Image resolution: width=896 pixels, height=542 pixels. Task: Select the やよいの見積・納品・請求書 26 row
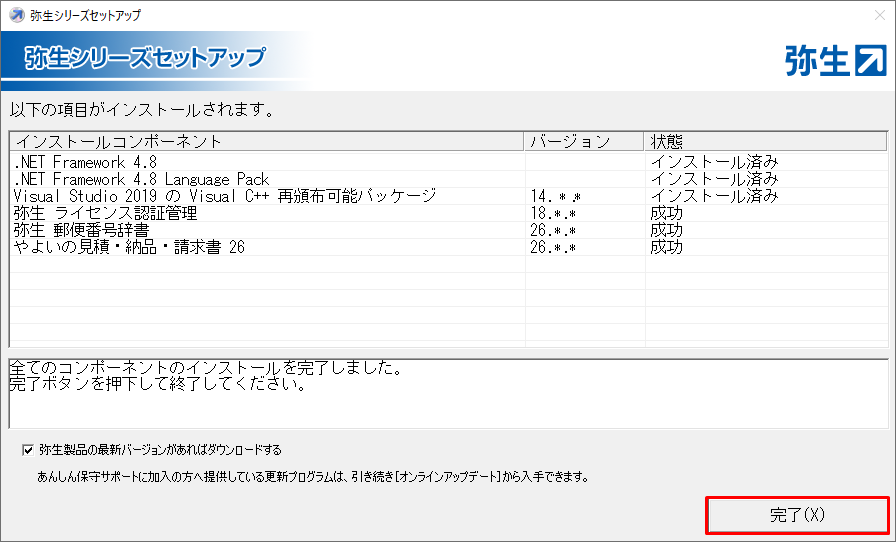(129, 247)
